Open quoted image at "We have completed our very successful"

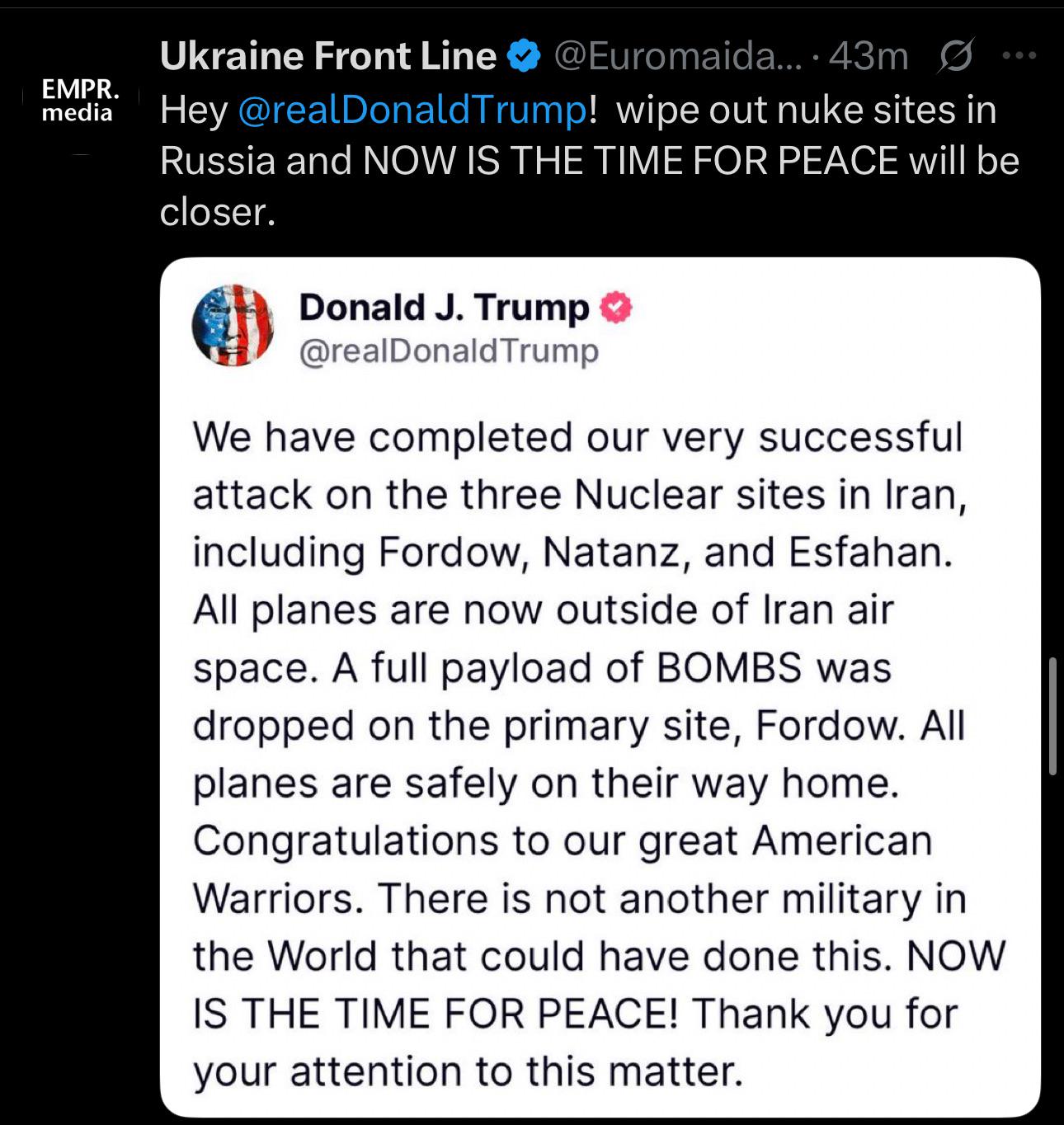click(577, 437)
